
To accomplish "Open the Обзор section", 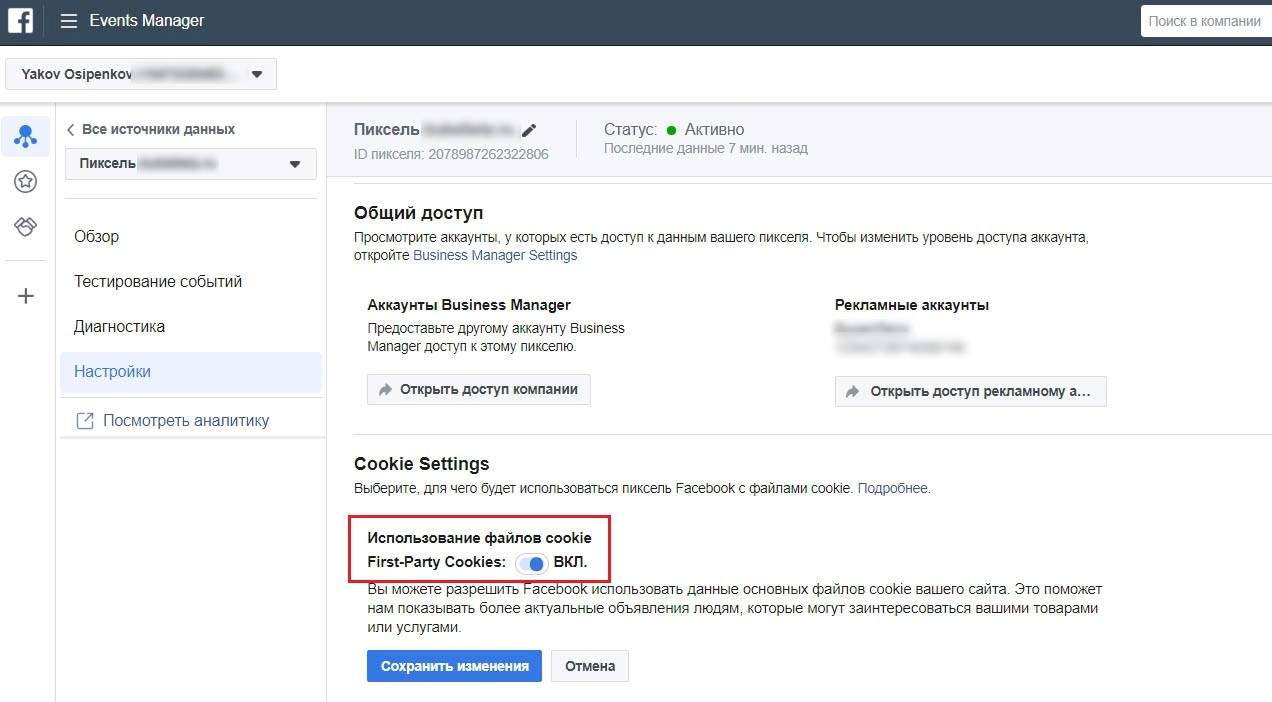I will click(97, 237).
